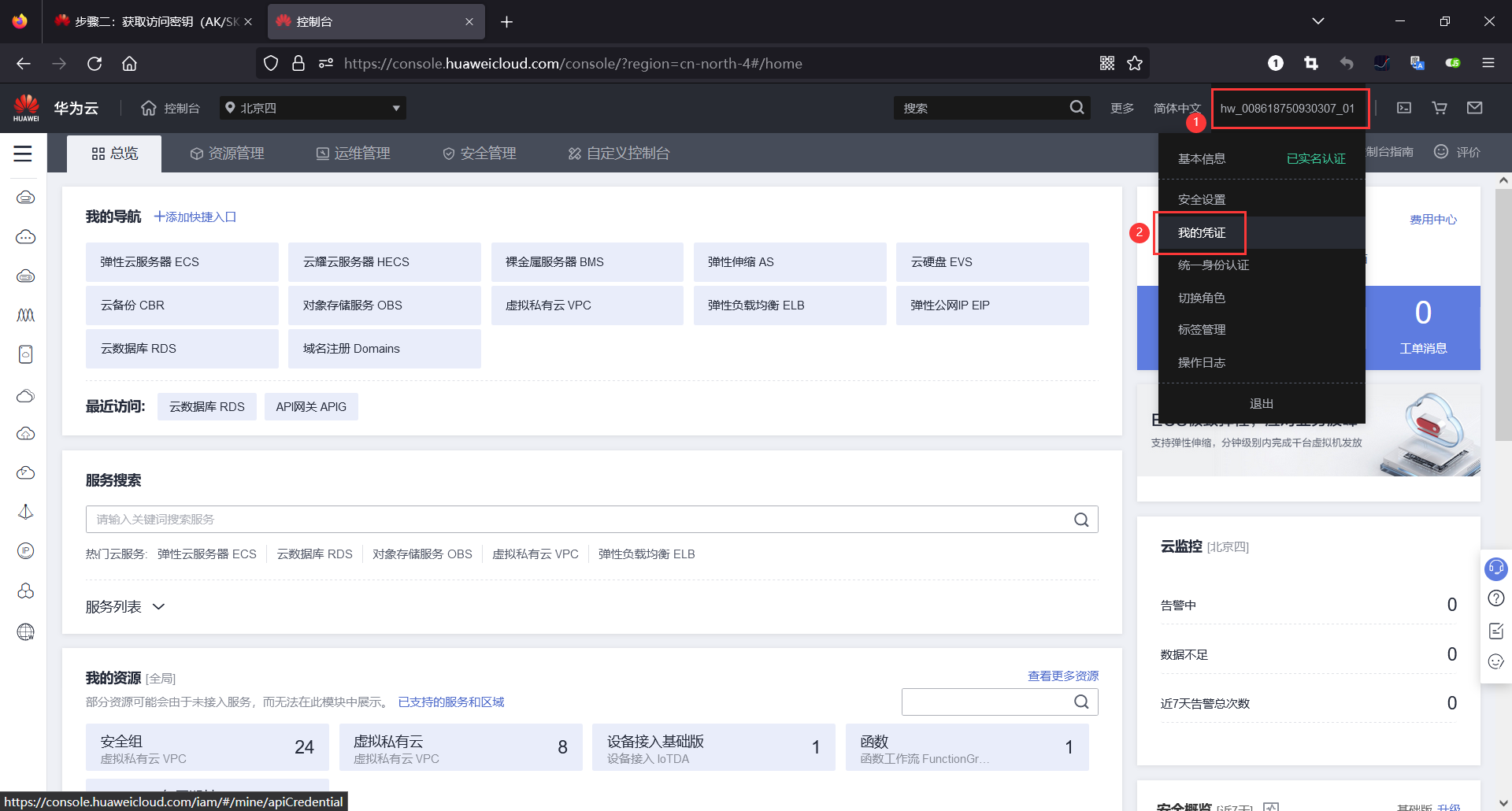Open recently visited API网关 APIG
The width and height of the screenshot is (1512, 811).
pos(311,407)
